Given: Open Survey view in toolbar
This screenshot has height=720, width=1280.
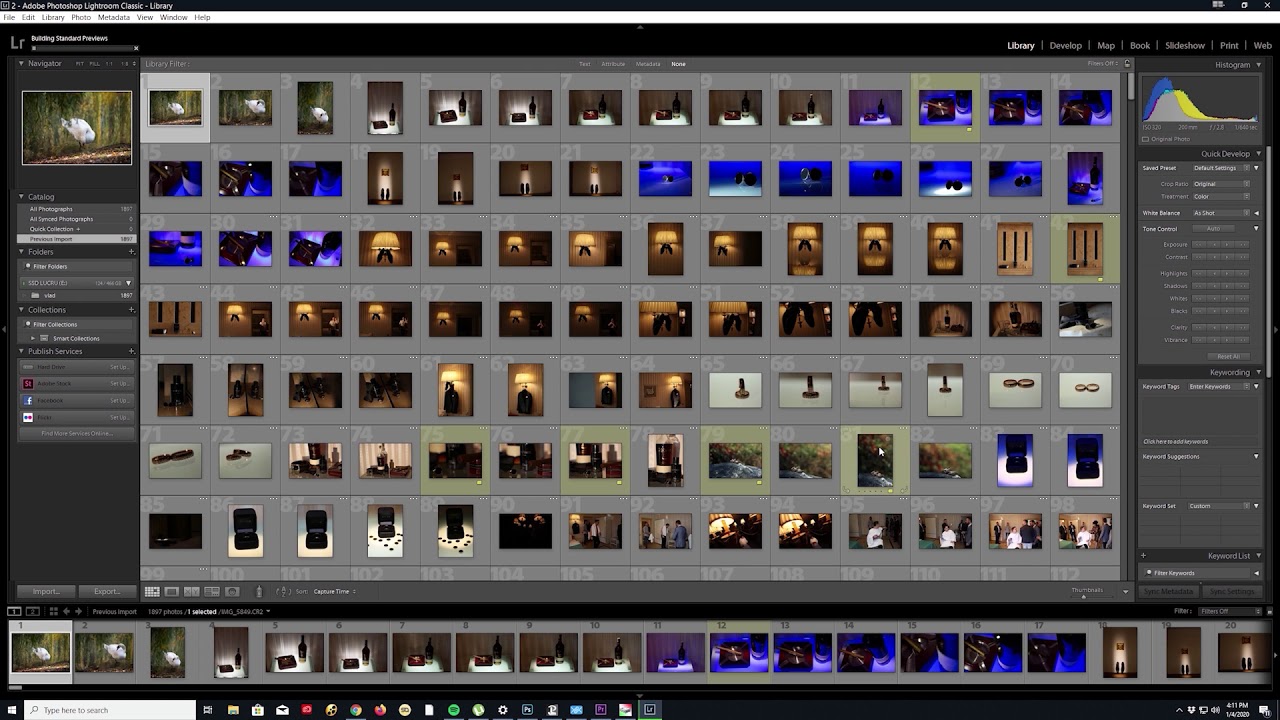Looking at the screenshot, I should (x=212, y=592).
